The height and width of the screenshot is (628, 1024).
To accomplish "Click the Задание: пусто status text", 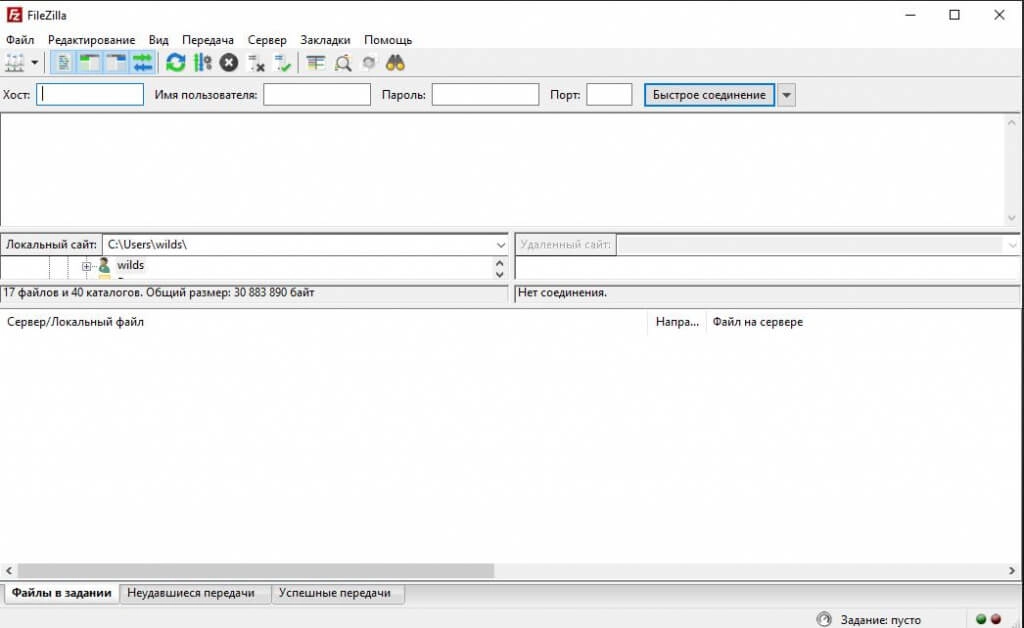I will (x=880, y=620).
